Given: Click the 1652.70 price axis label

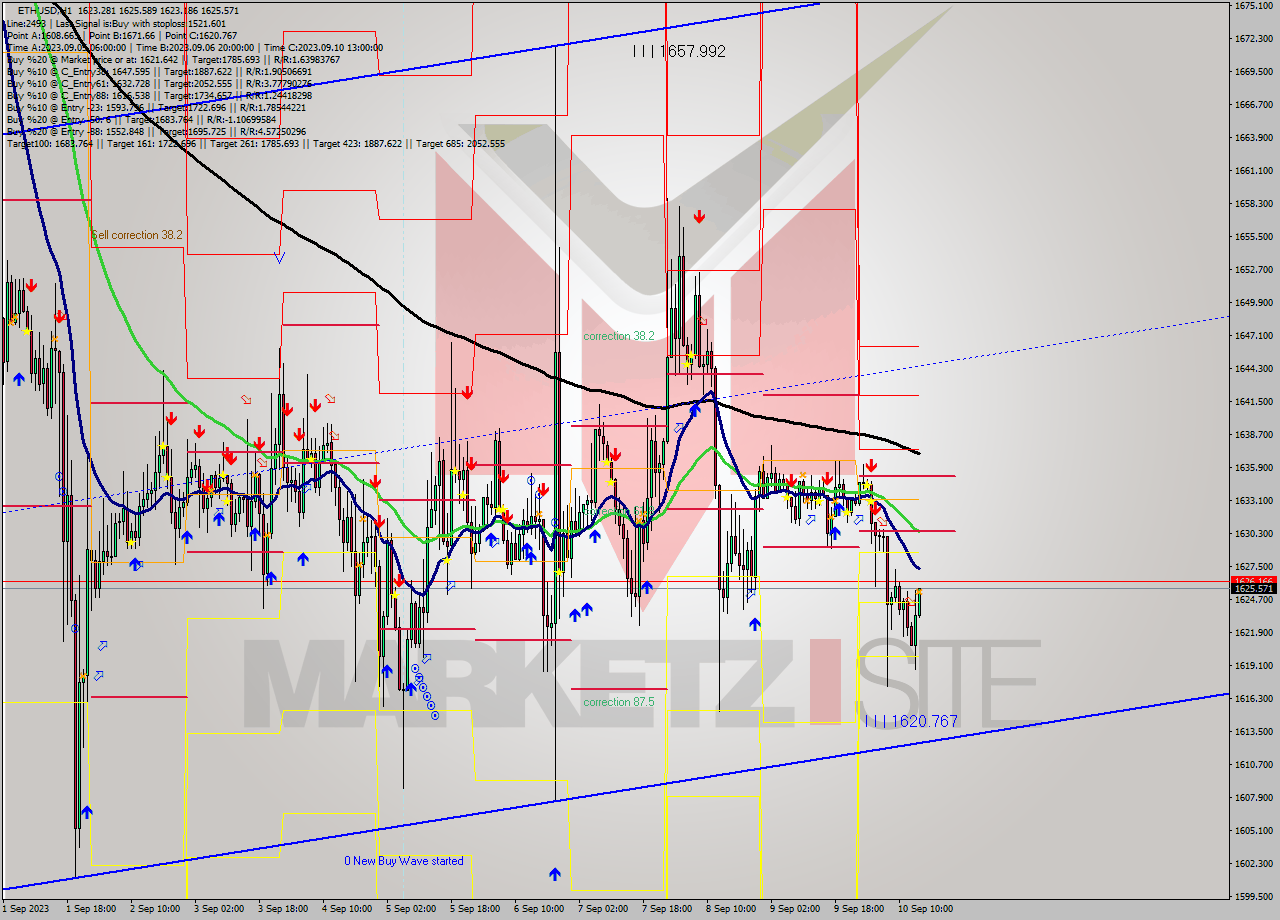Looking at the screenshot, I should tap(1253, 270).
